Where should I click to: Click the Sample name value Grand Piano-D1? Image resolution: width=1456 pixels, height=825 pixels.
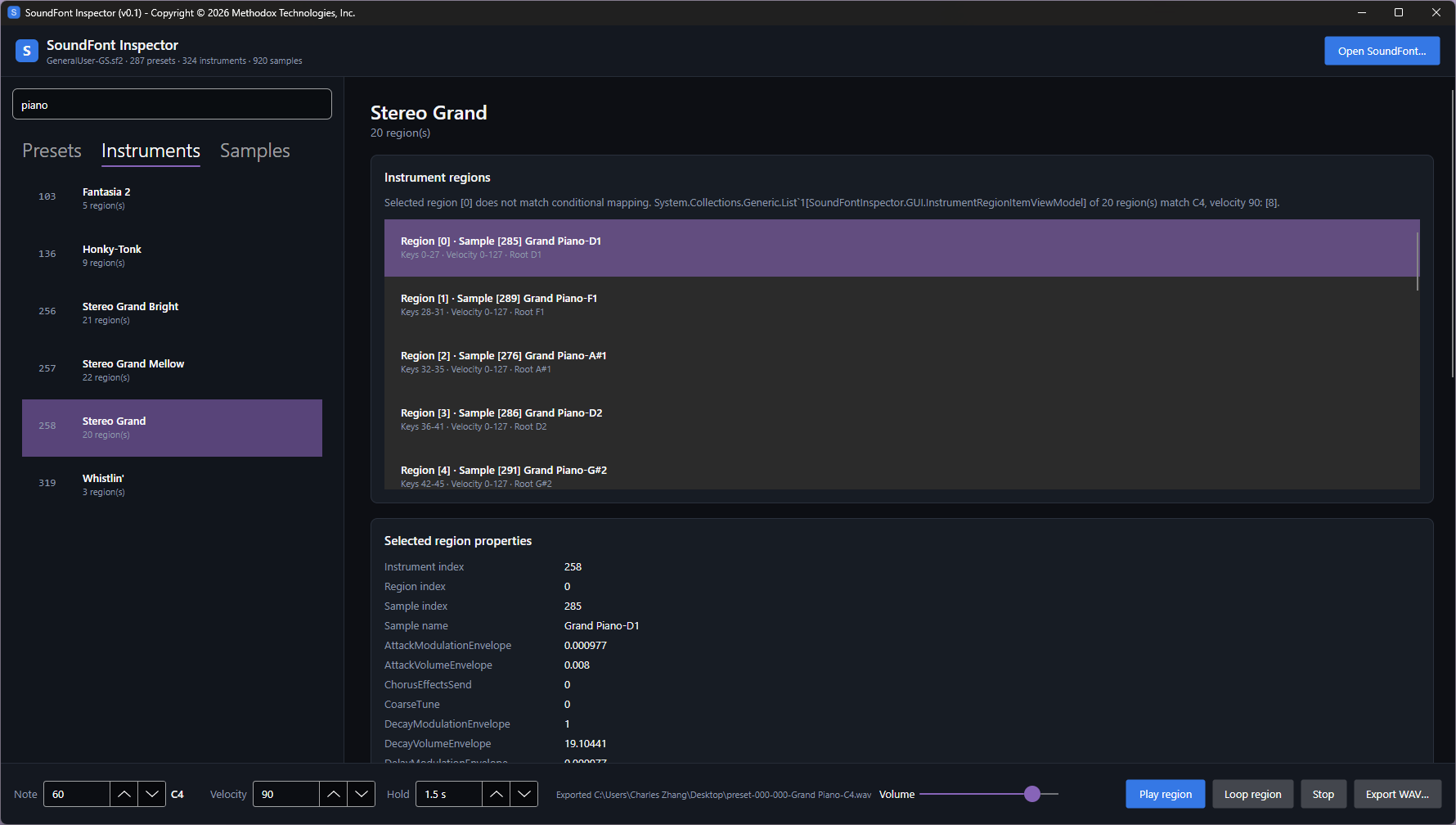(x=602, y=626)
